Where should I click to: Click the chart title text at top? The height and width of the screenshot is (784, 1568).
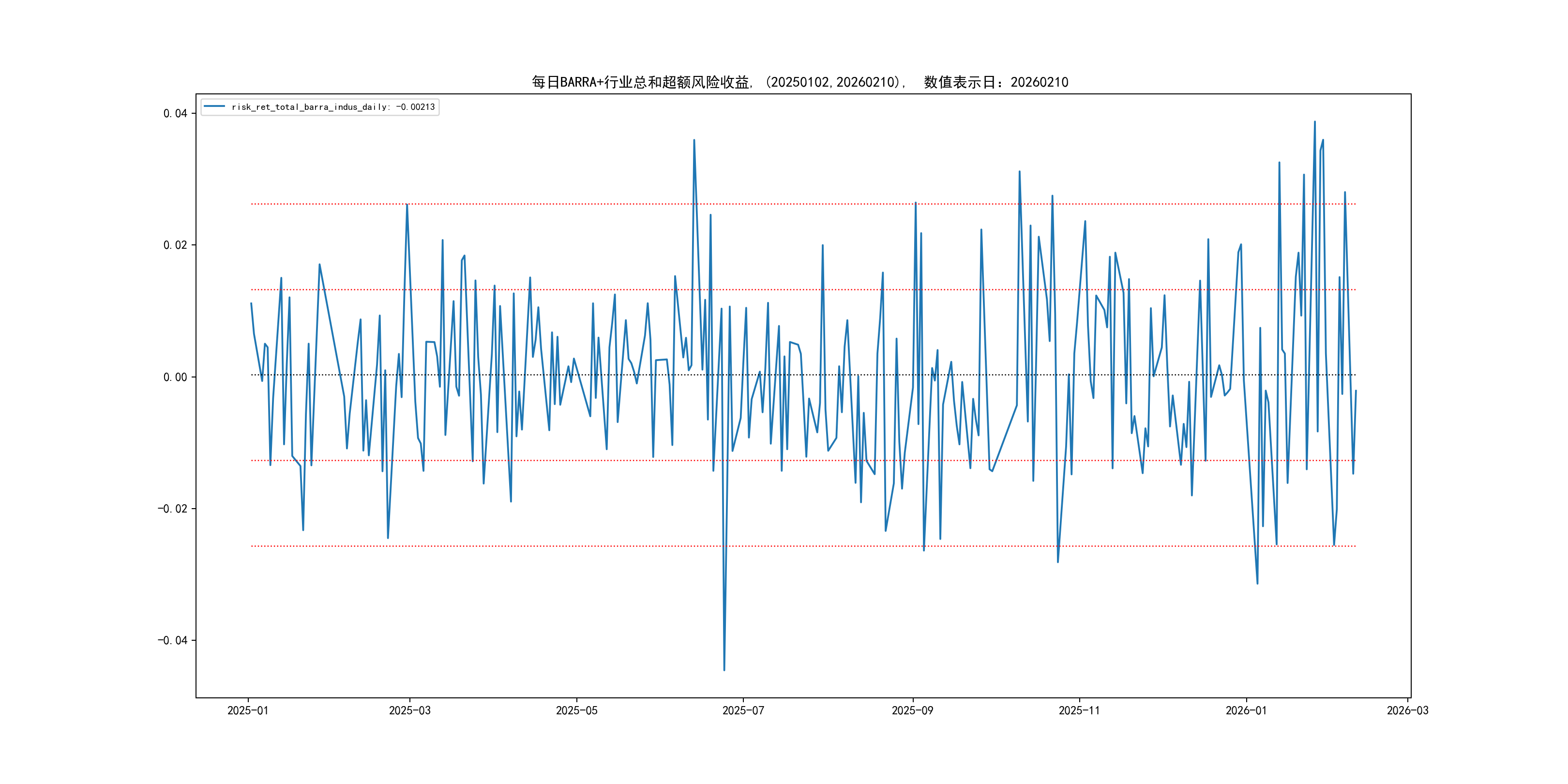(799, 82)
